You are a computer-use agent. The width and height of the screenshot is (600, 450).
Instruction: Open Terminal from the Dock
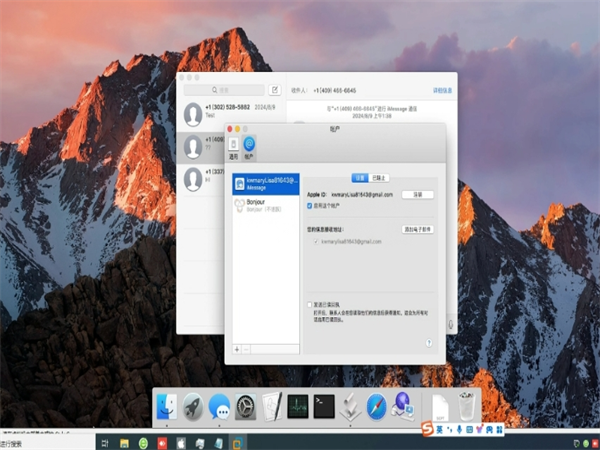[x=324, y=406]
